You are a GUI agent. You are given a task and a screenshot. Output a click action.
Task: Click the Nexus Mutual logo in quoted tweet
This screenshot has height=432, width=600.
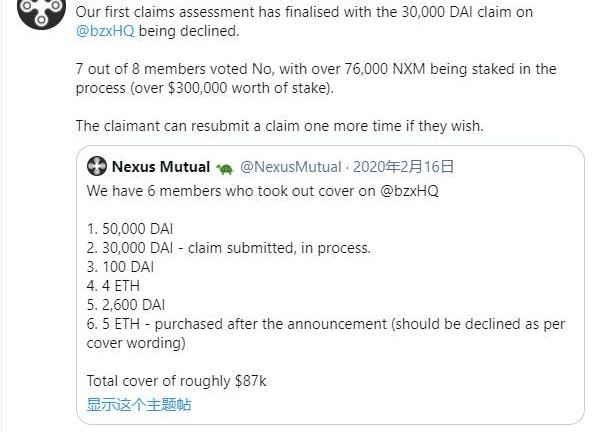click(x=96, y=166)
